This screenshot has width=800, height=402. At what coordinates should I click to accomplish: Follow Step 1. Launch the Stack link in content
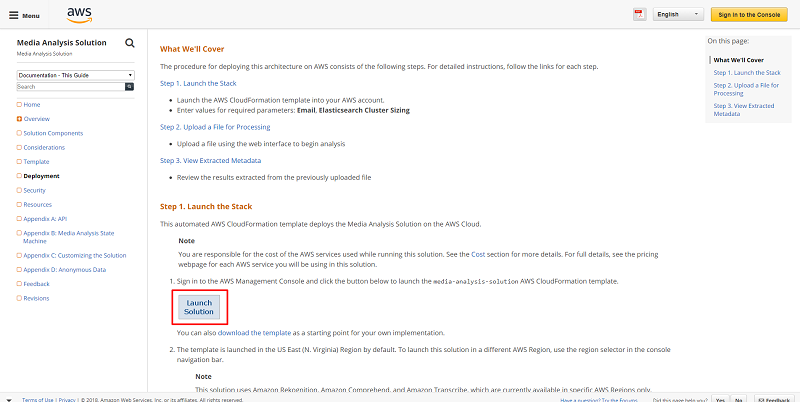[x=198, y=83]
